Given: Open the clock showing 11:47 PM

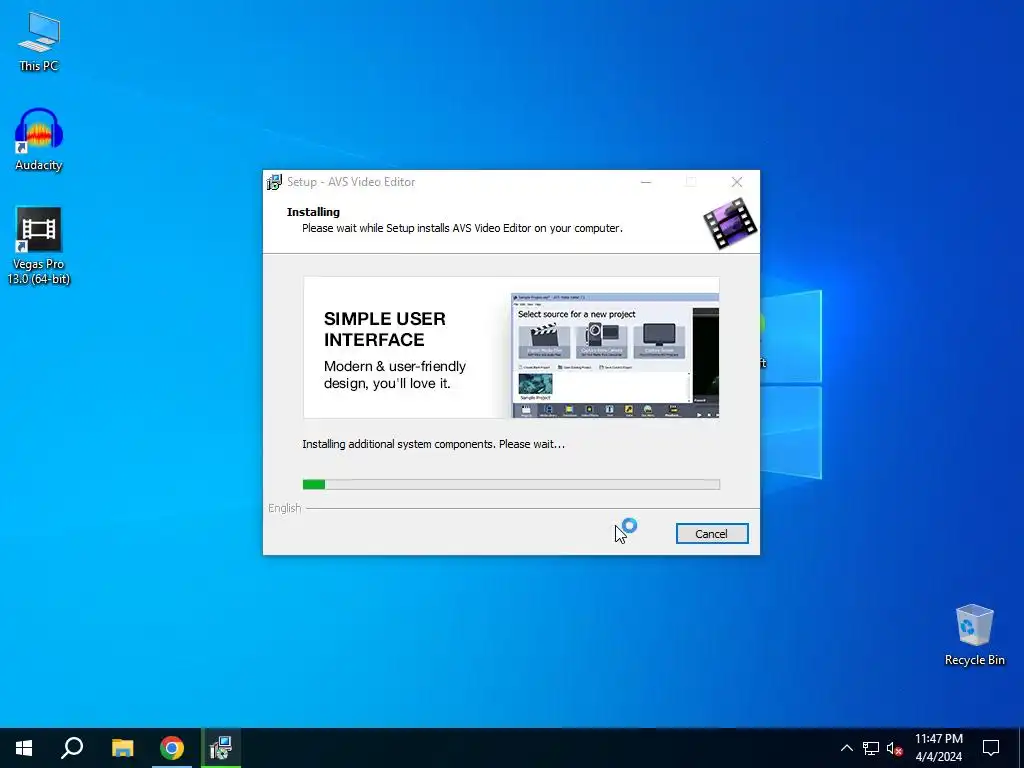Looking at the screenshot, I should pyautogui.click(x=938, y=748).
